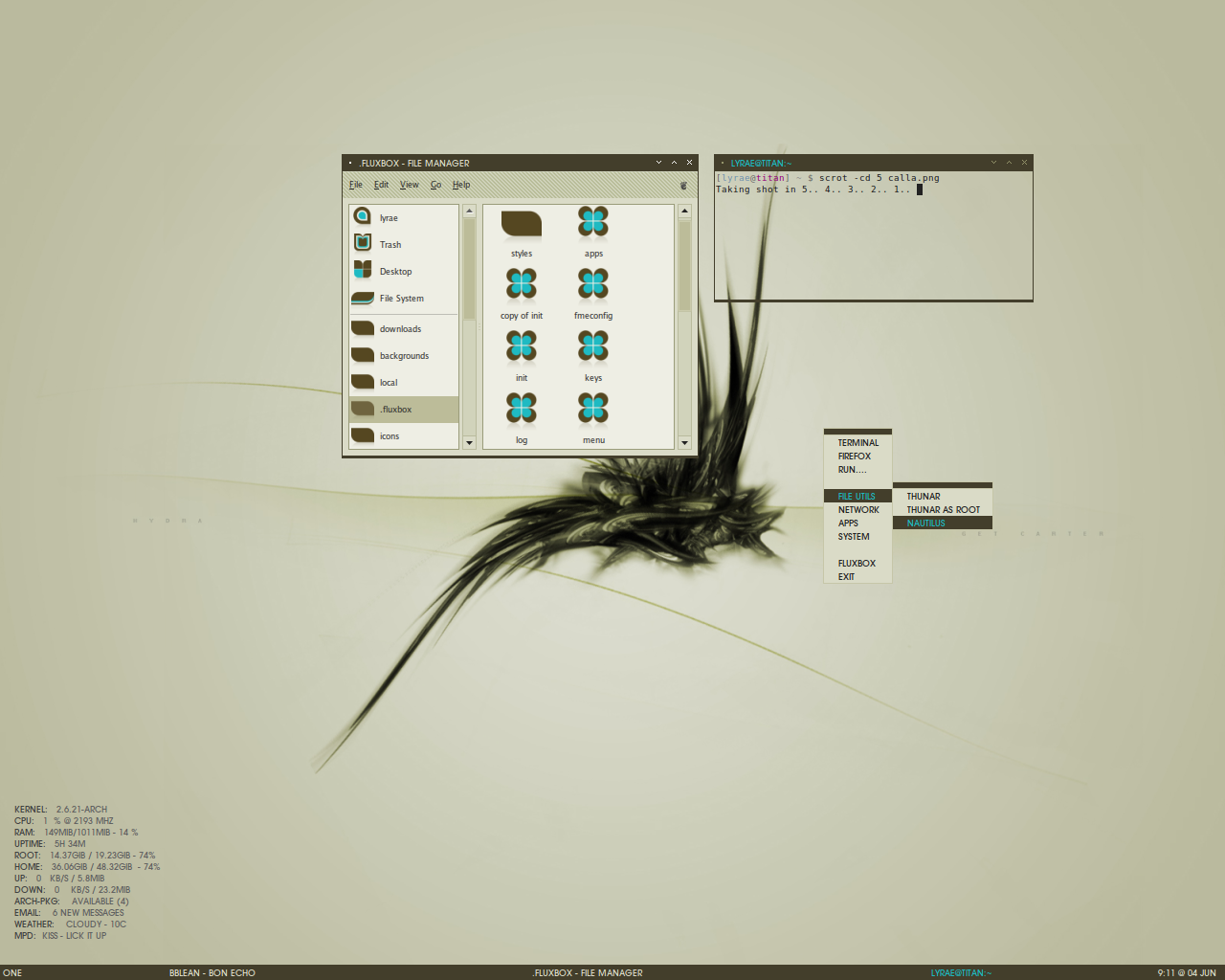The height and width of the screenshot is (980, 1225).
Task: Click the .fluxbox folder icon in sidebar
Action: click(363, 409)
